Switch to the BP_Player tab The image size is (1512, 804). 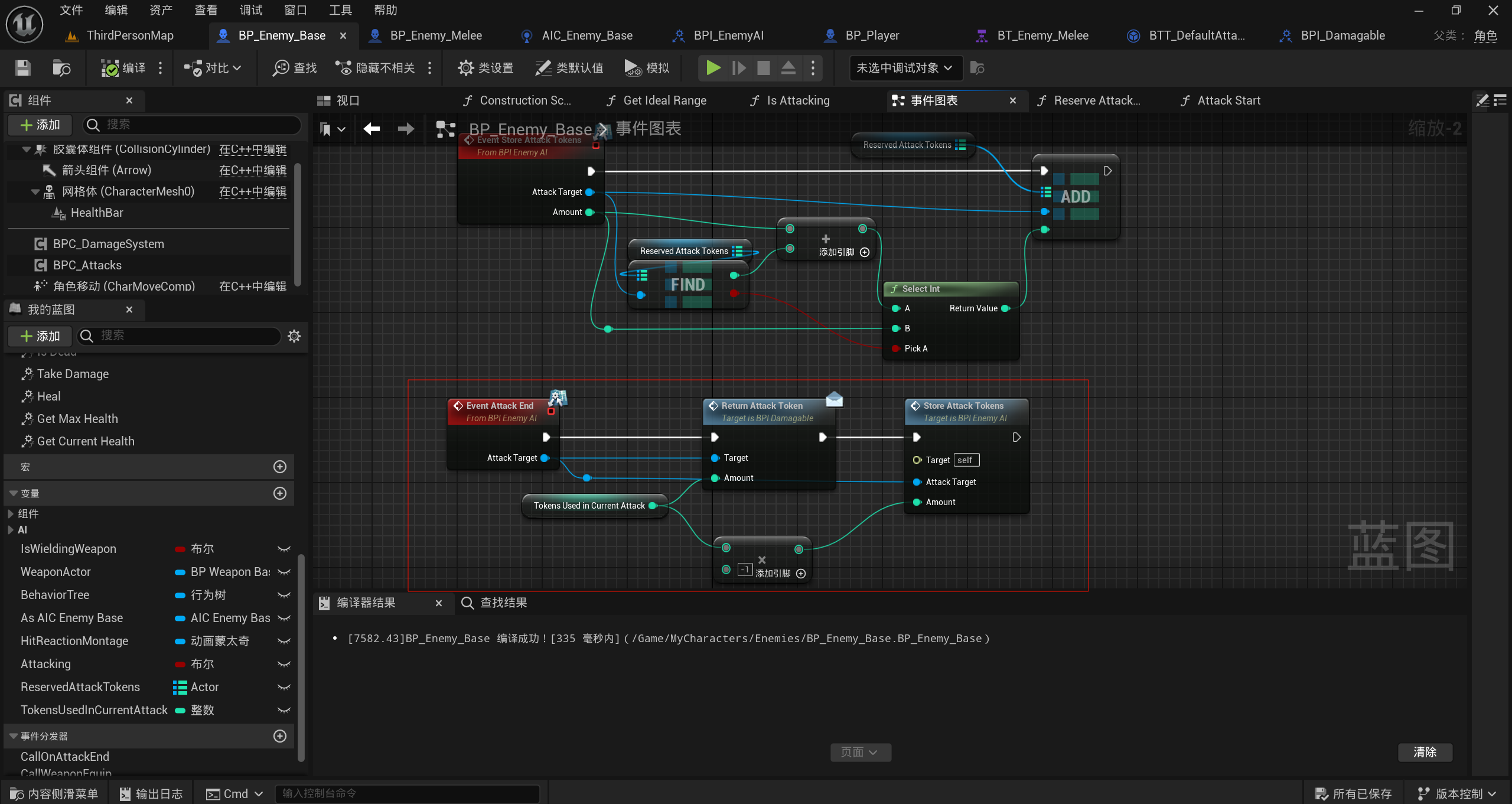tap(872, 35)
